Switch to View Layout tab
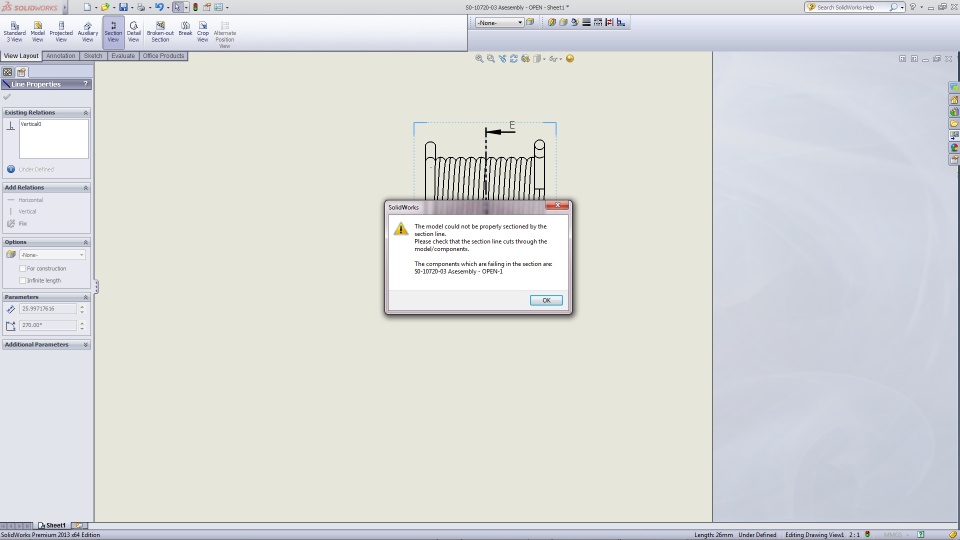The height and width of the screenshot is (540, 960). click(21, 56)
